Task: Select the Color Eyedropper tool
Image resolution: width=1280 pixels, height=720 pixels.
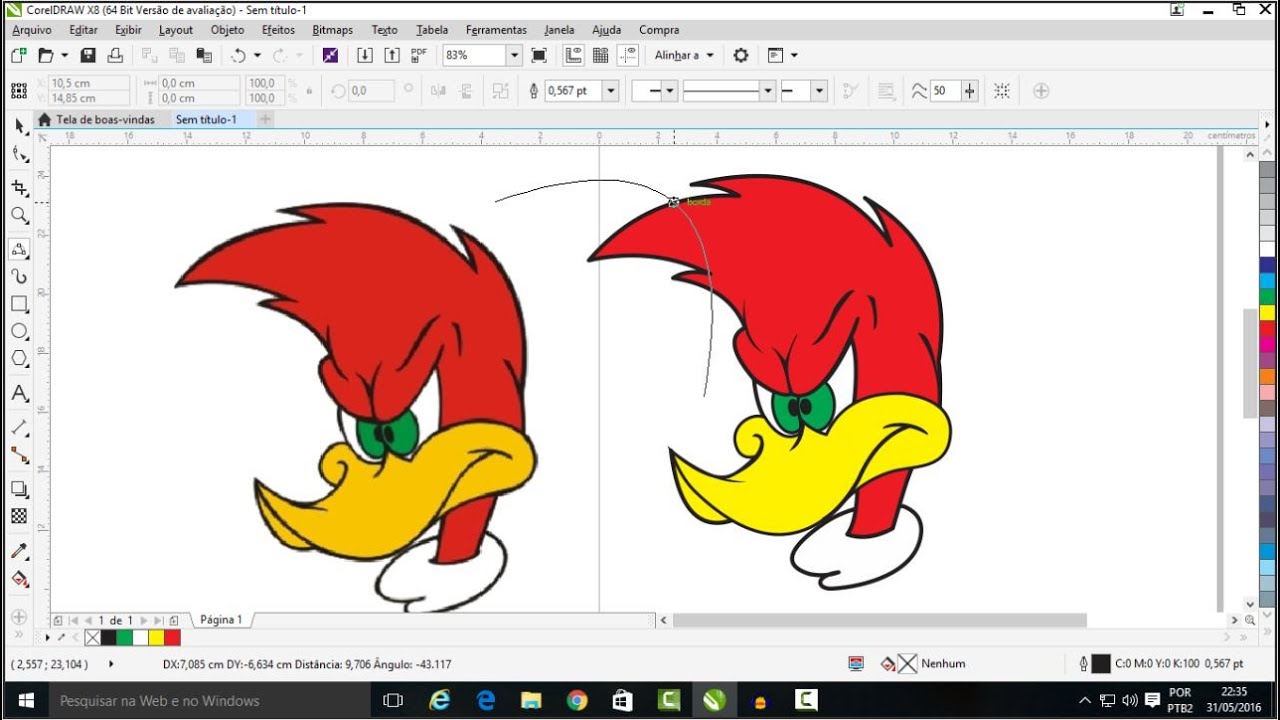Action: tap(19, 551)
